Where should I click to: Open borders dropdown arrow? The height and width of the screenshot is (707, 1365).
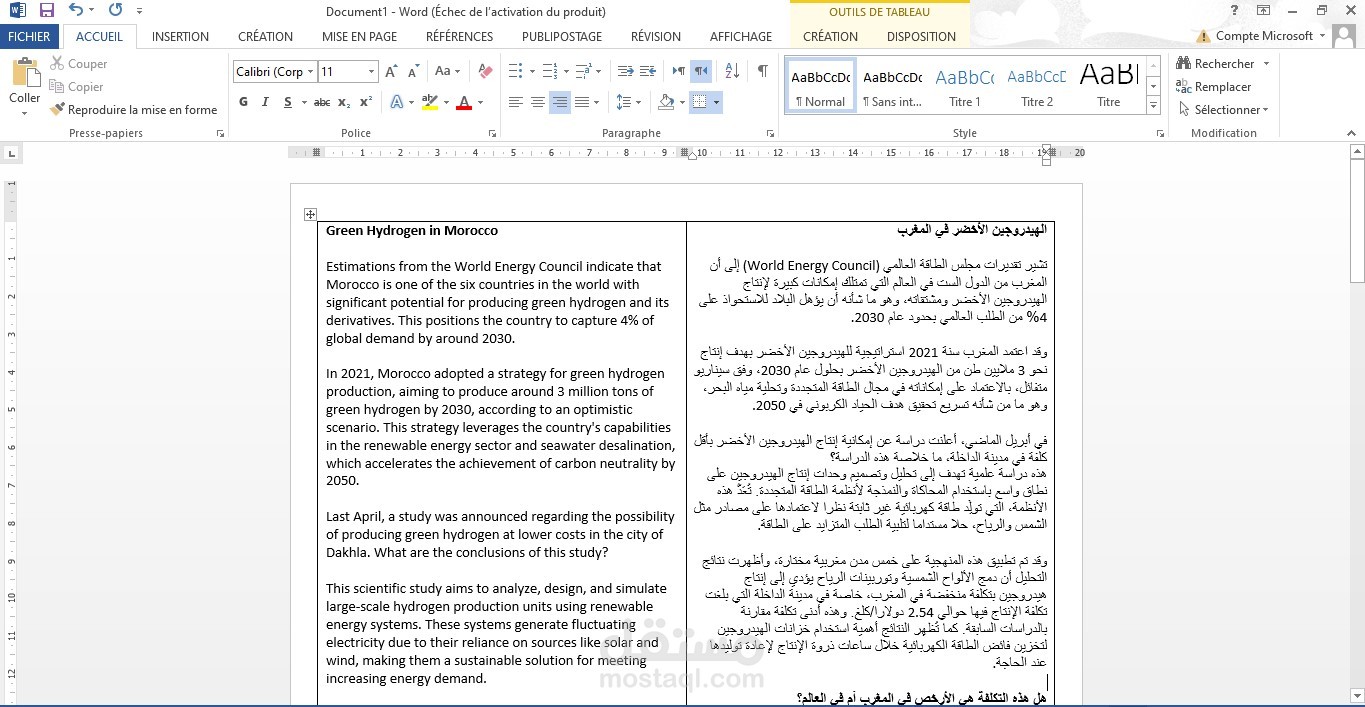click(716, 102)
